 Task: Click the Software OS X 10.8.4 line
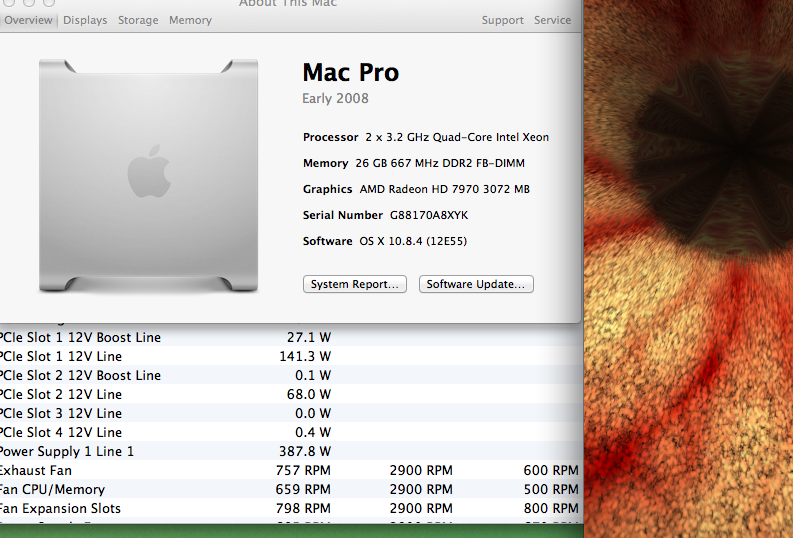point(385,241)
